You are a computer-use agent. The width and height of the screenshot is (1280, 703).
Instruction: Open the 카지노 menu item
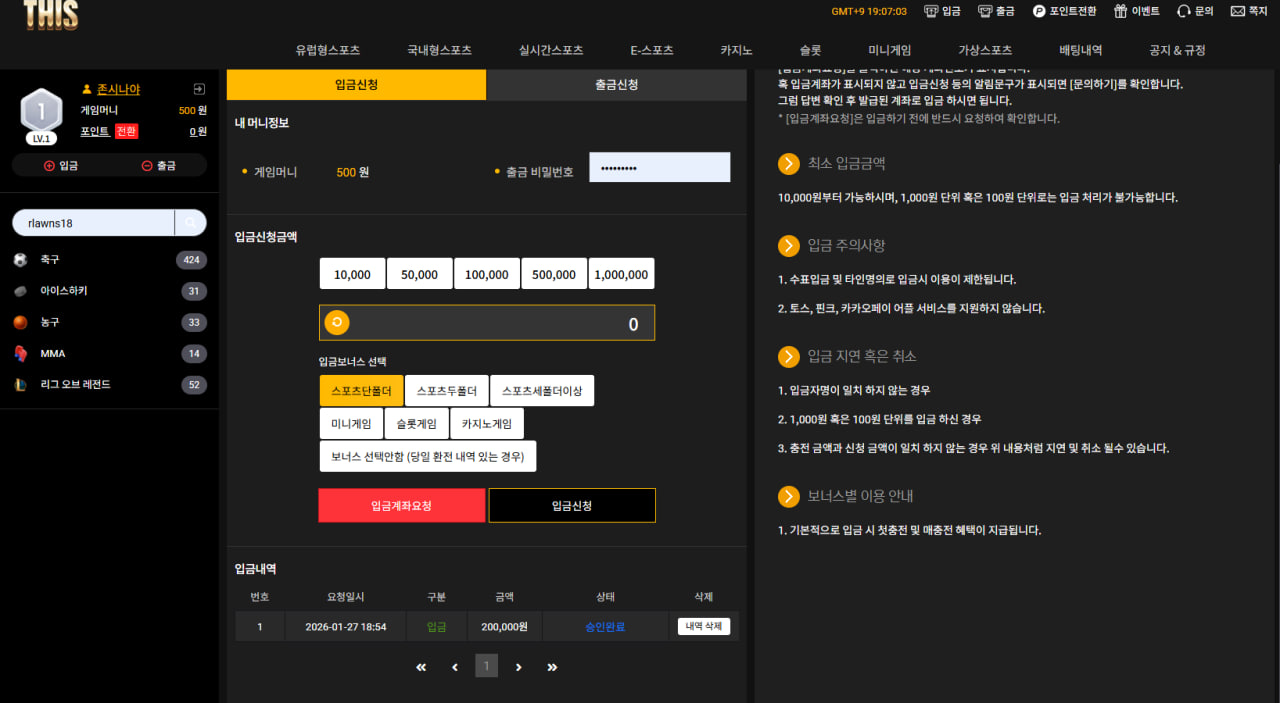[x=736, y=50]
